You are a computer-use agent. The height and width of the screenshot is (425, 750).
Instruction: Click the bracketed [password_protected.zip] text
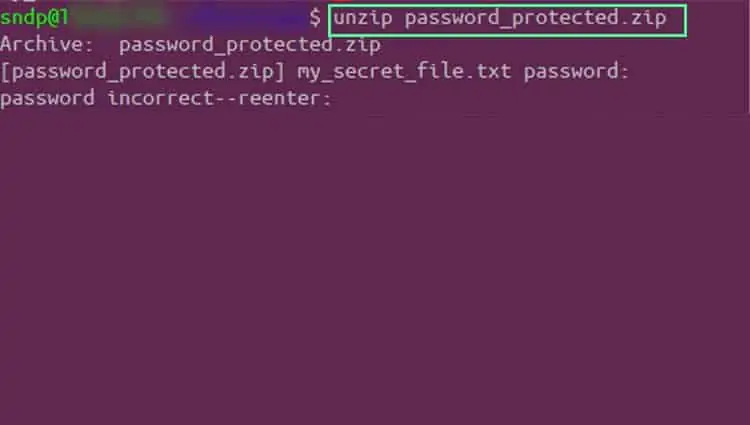[x=143, y=72]
